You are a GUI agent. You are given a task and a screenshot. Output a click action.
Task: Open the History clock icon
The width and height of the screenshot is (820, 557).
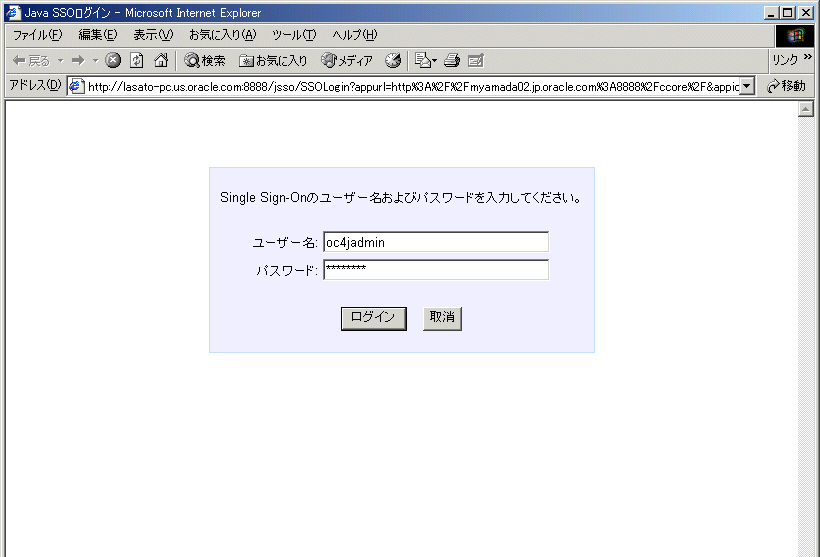tap(393, 61)
